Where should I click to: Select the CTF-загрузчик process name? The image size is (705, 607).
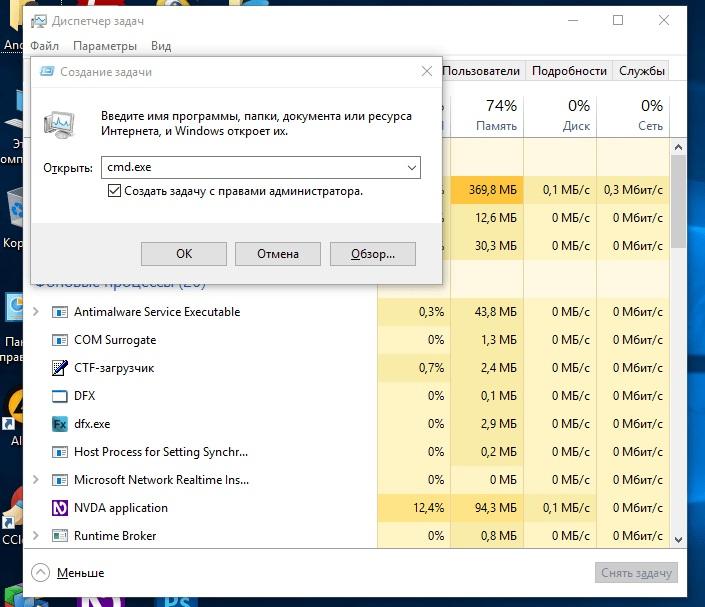click(114, 368)
